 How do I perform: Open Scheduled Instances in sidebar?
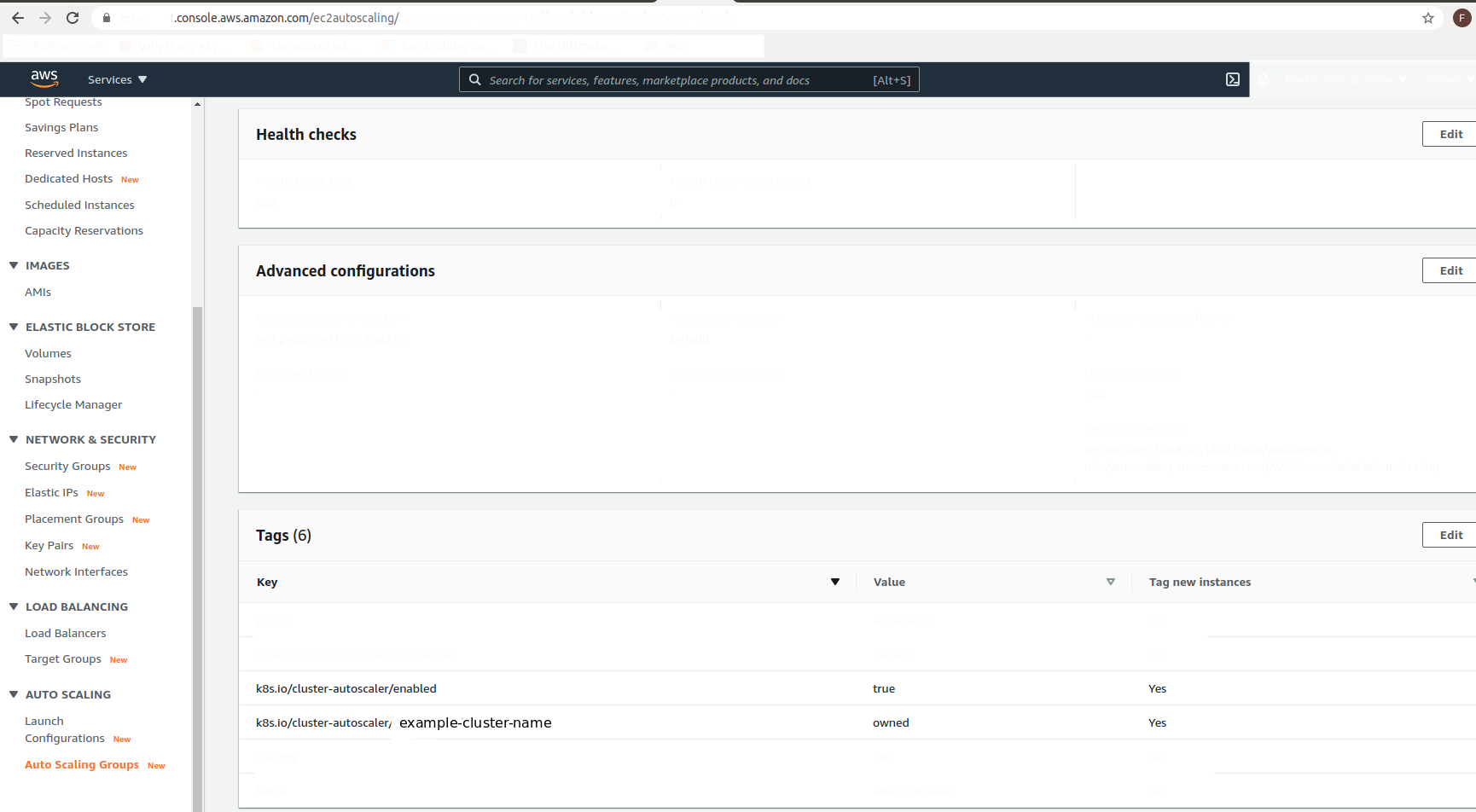(79, 205)
